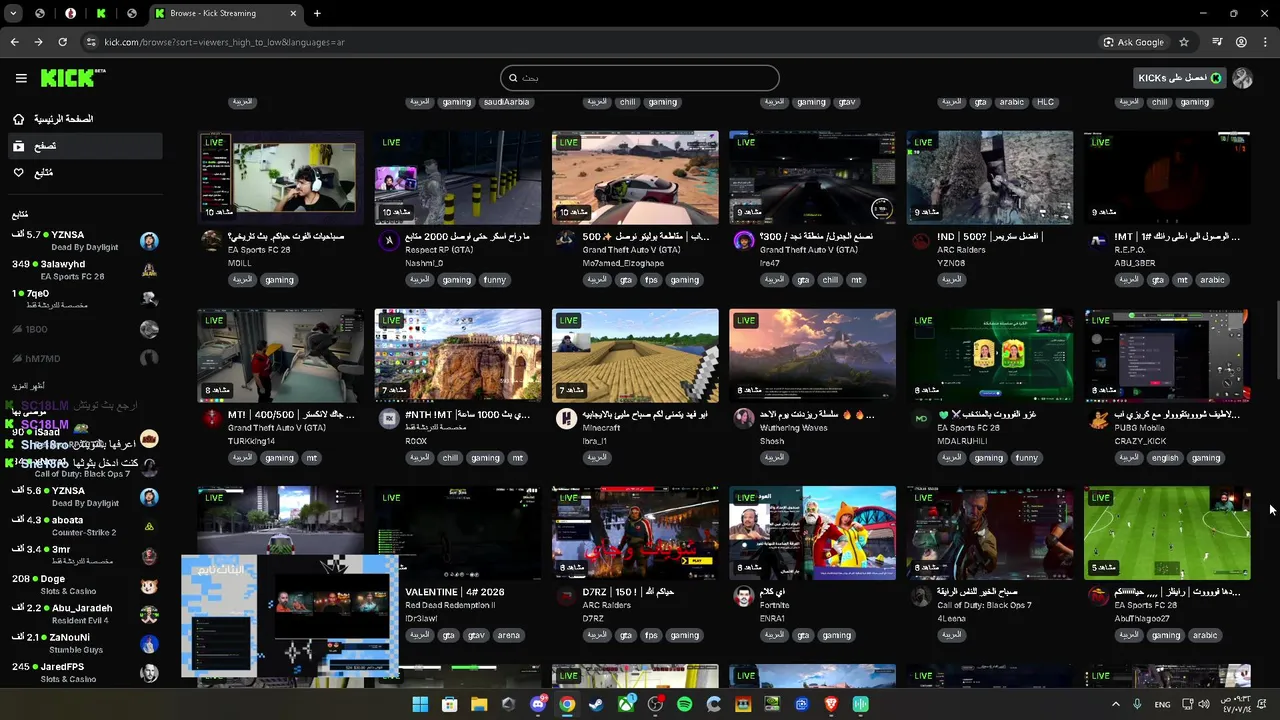
Task: Open Doge Slots & Casino channel in sidebar
Action: (x=84, y=585)
